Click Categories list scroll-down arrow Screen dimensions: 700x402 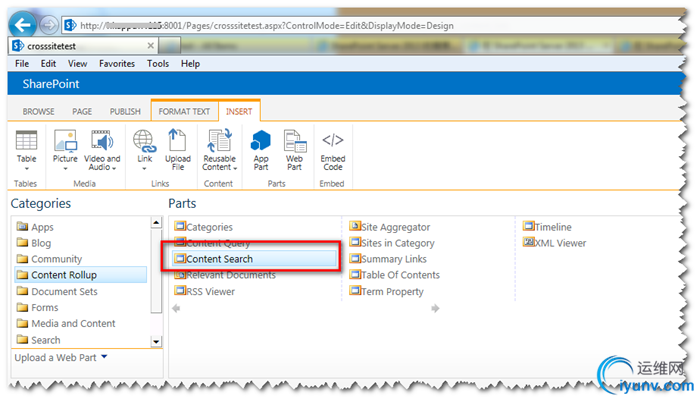pos(156,342)
